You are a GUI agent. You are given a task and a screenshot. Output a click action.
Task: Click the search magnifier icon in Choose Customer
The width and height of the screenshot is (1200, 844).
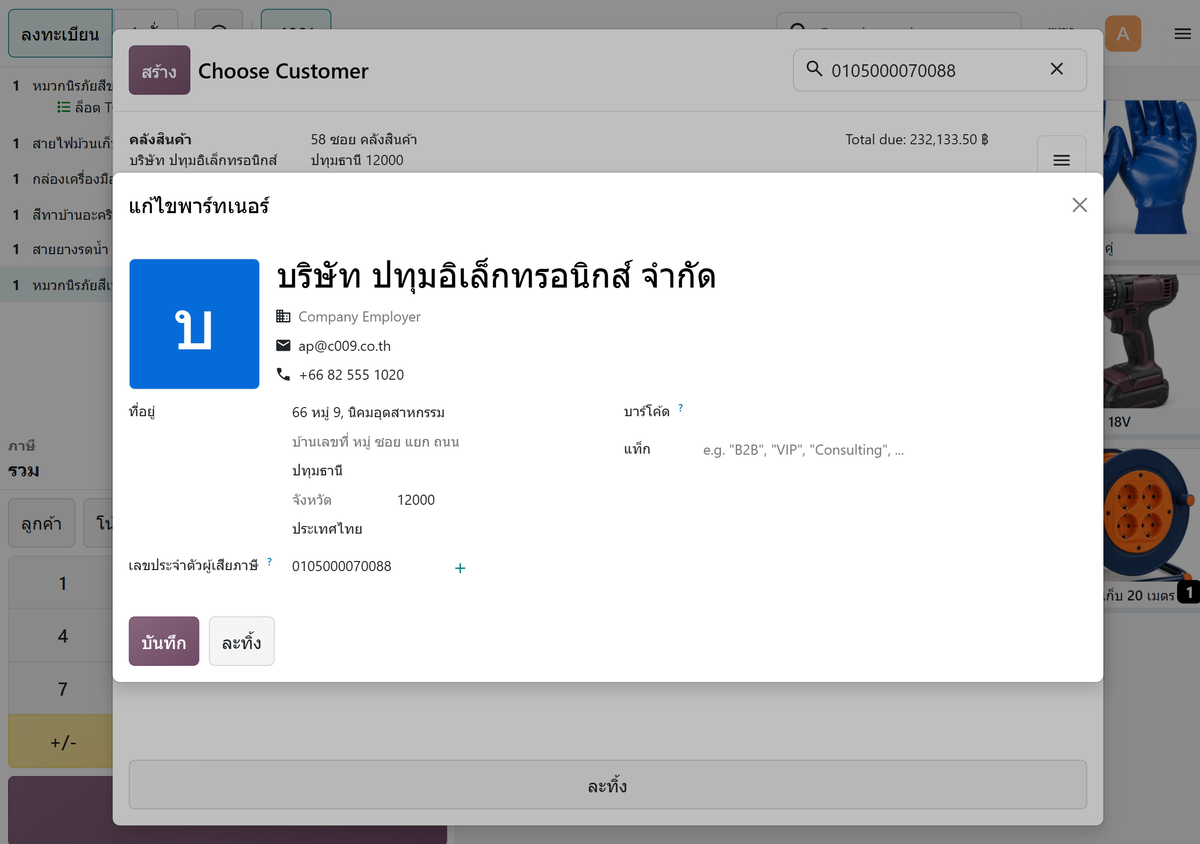pyautogui.click(x=814, y=70)
